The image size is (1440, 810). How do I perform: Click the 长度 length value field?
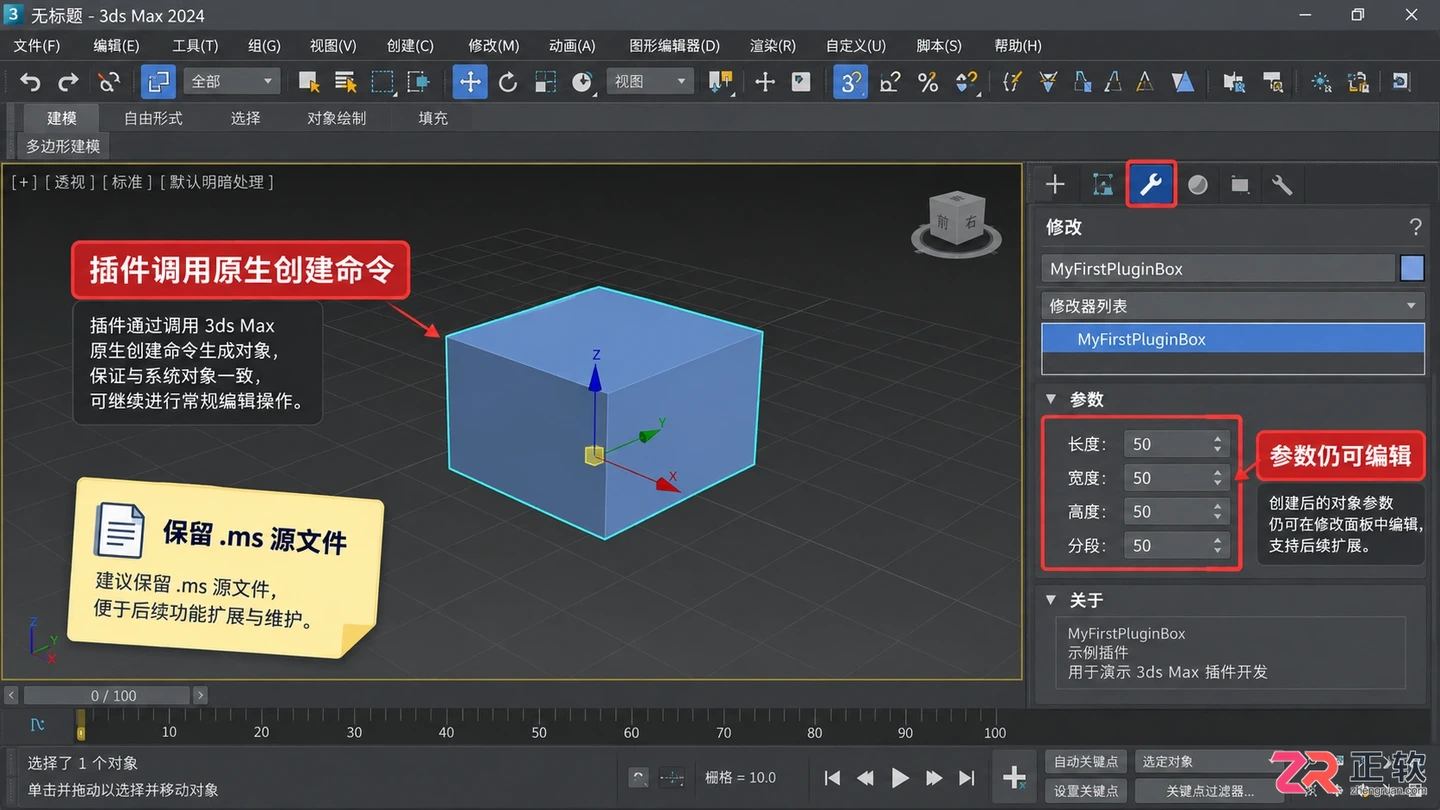click(1176, 444)
